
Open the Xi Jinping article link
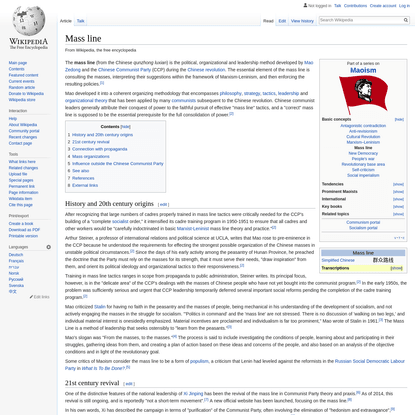[193, 394]
